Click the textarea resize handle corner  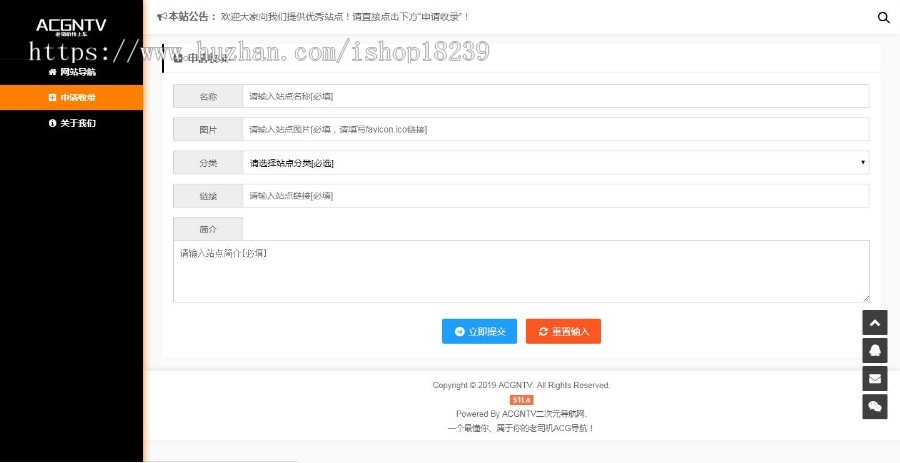[x=866, y=298]
